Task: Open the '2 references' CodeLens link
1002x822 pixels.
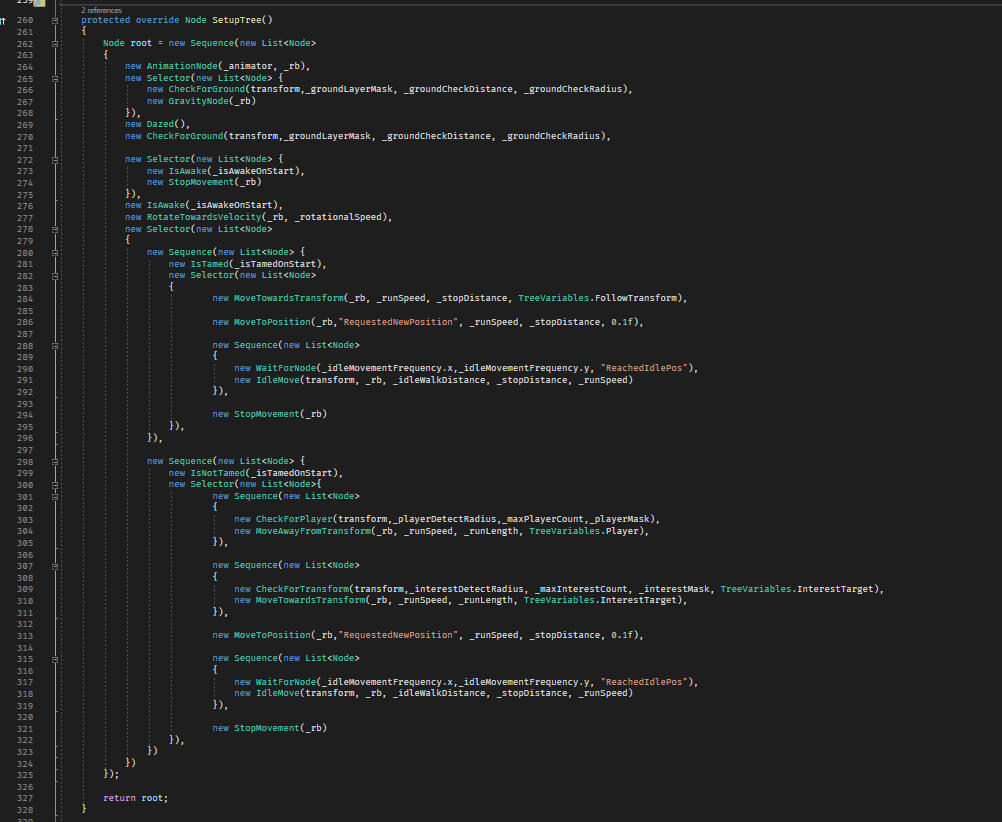Action: click(x=101, y=10)
